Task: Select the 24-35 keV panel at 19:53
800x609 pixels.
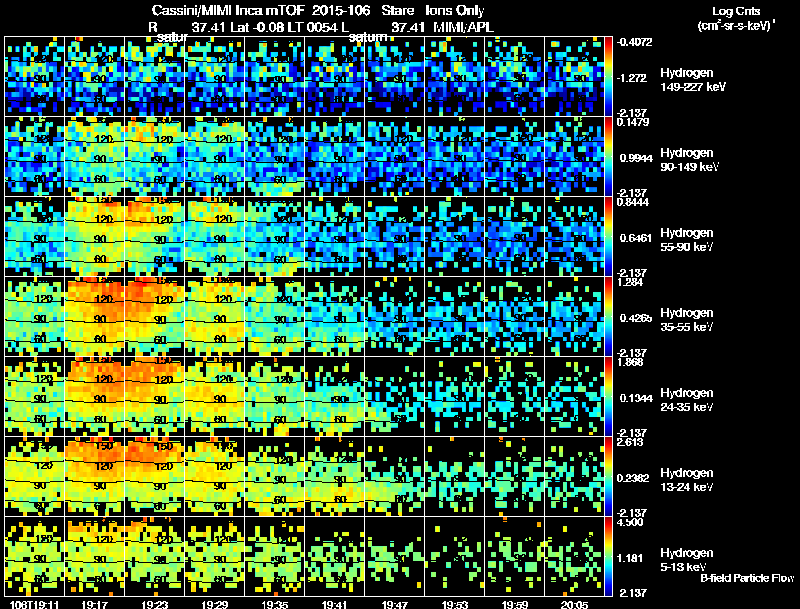Action: point(455,397)
